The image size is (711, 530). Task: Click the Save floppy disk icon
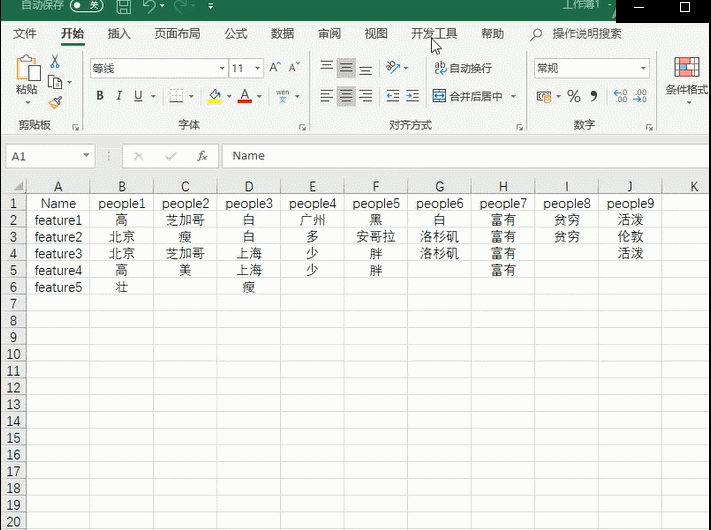pyautogui.click(x=123, y=6)
